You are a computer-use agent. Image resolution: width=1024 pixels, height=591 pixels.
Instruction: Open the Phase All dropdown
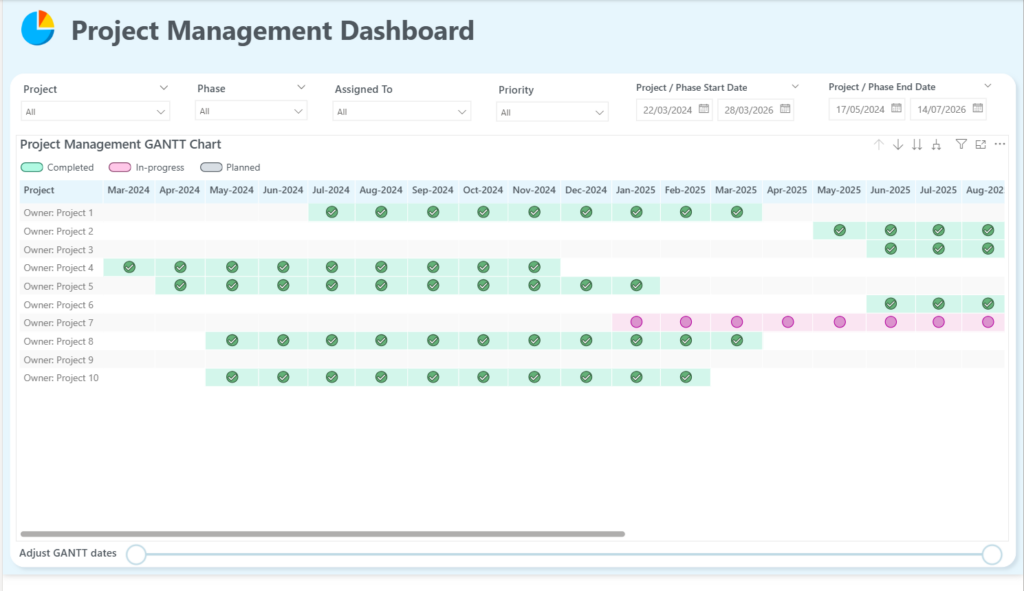(251, 111)
